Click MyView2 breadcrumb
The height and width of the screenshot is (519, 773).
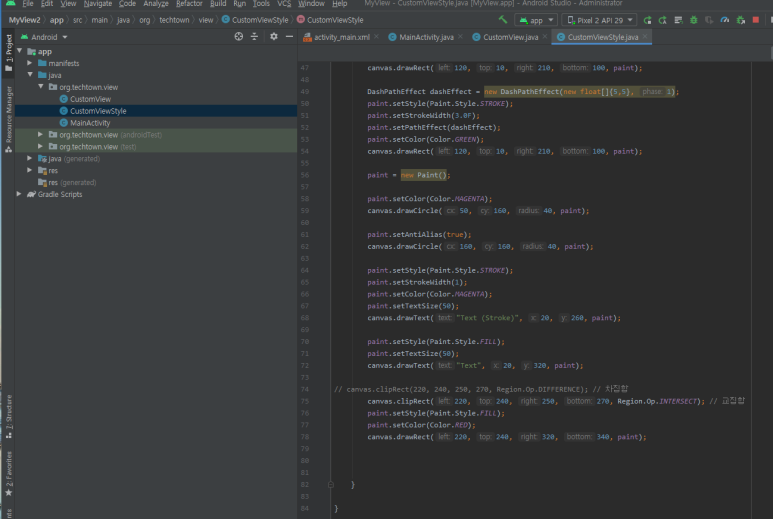pyautogui.click(x=24, y=20)
